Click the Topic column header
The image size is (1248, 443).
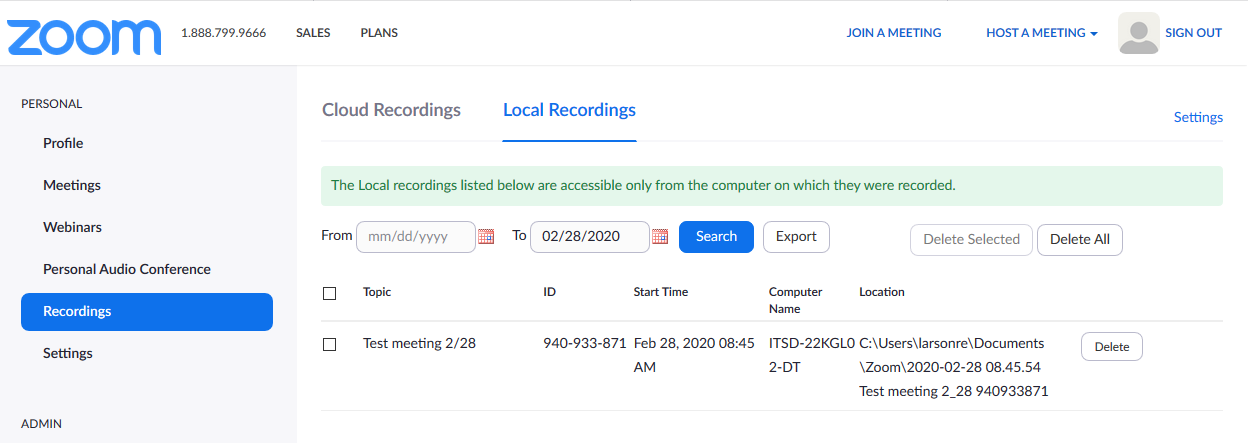(x=377, y=292)
